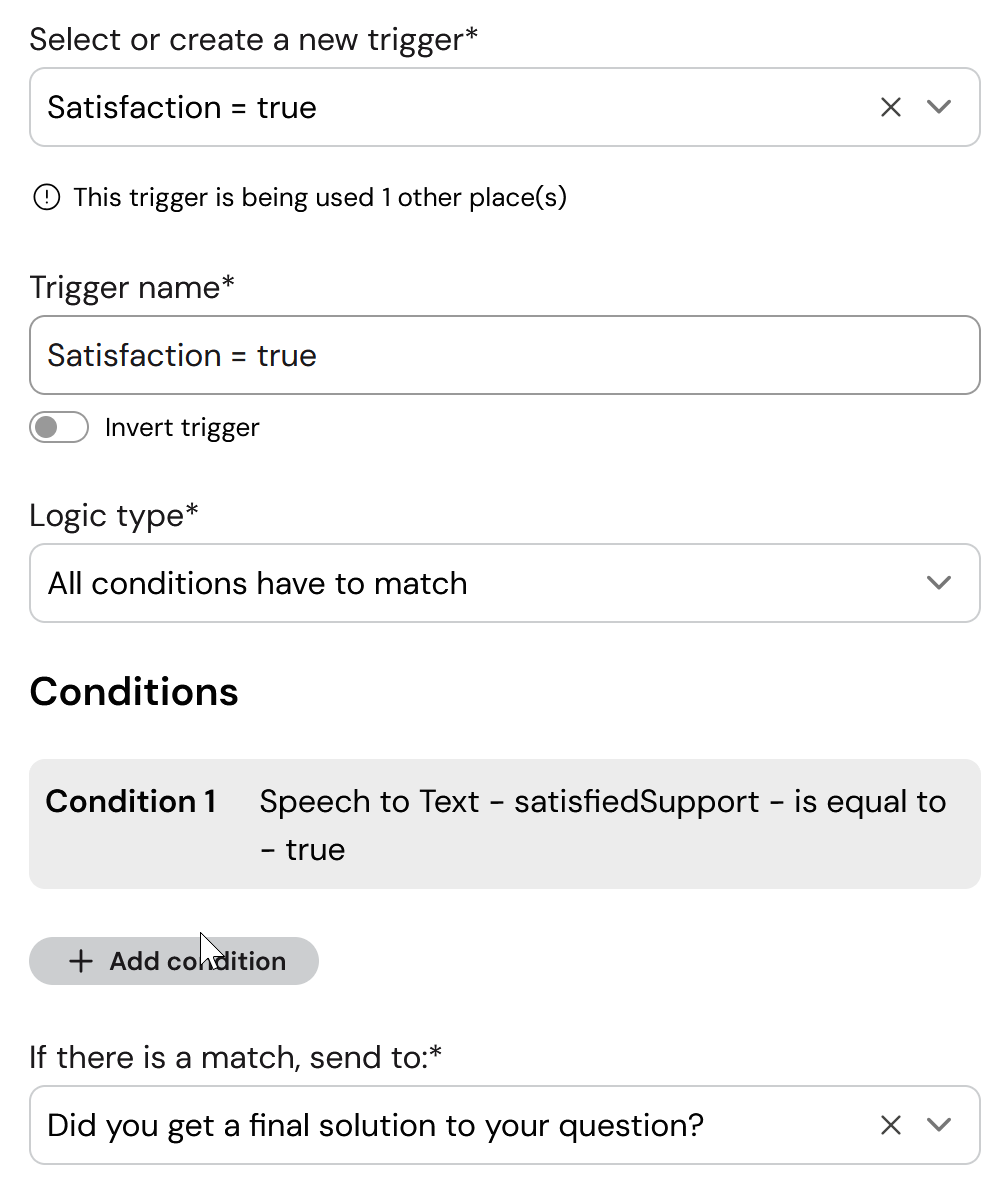Click the 'All conditions have to match' text
The image size is (991, 1177).
pos(258,583)
